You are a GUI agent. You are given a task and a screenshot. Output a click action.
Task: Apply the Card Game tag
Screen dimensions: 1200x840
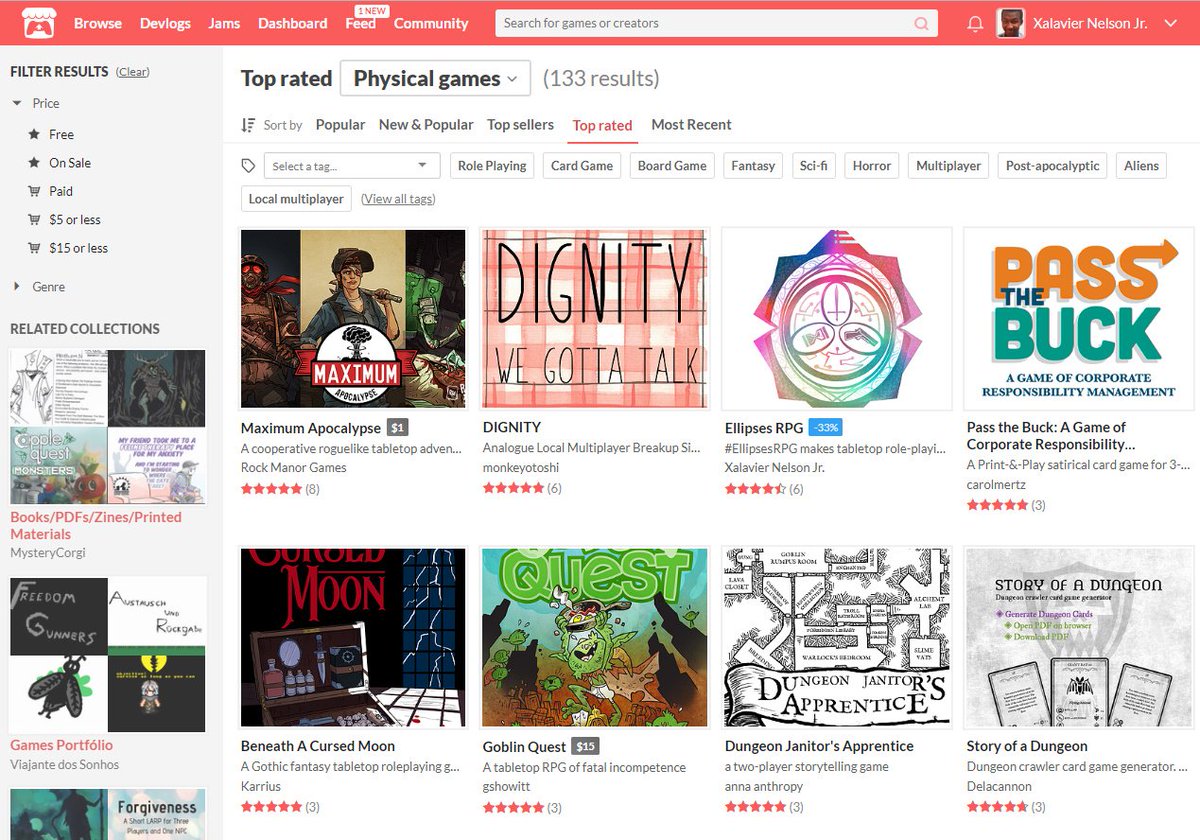point(582,166)
